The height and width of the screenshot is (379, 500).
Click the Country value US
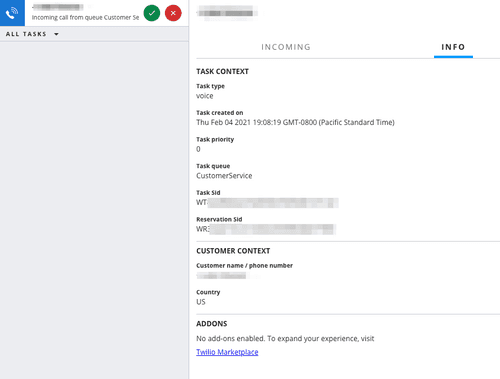201,302
